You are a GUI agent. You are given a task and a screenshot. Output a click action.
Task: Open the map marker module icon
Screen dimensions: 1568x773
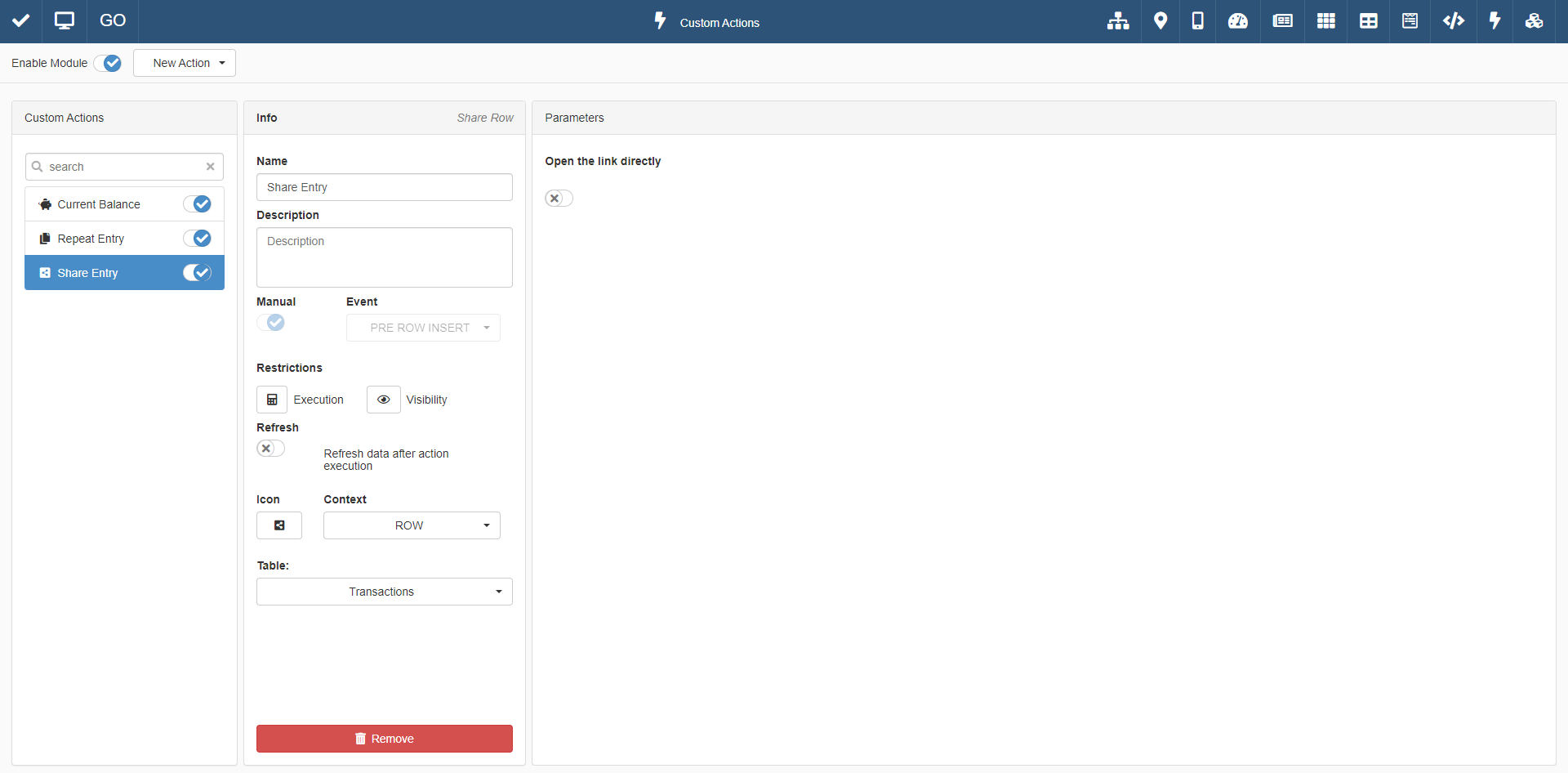click(1160, 21)
